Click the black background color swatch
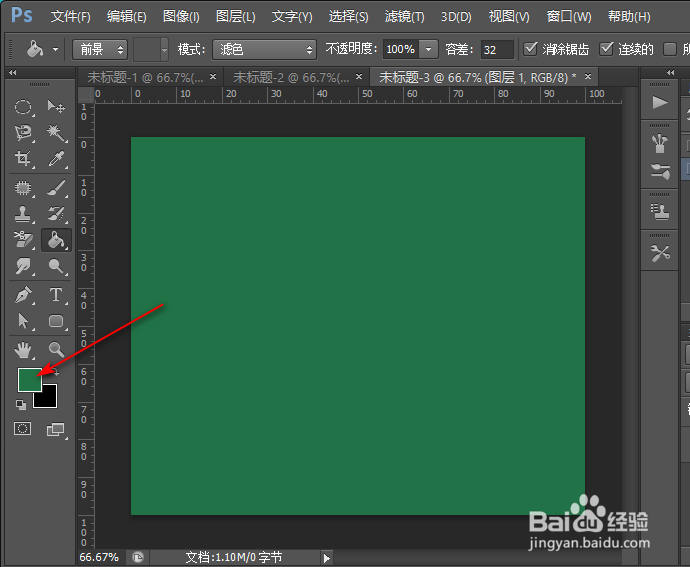This screenshot has height=567, width=690. tap(49, 400)
